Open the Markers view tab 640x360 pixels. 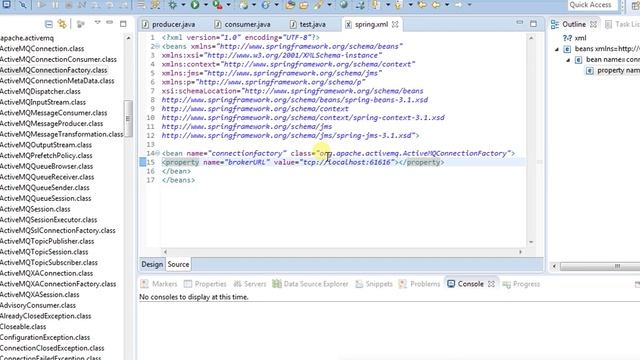coord(159,284)
